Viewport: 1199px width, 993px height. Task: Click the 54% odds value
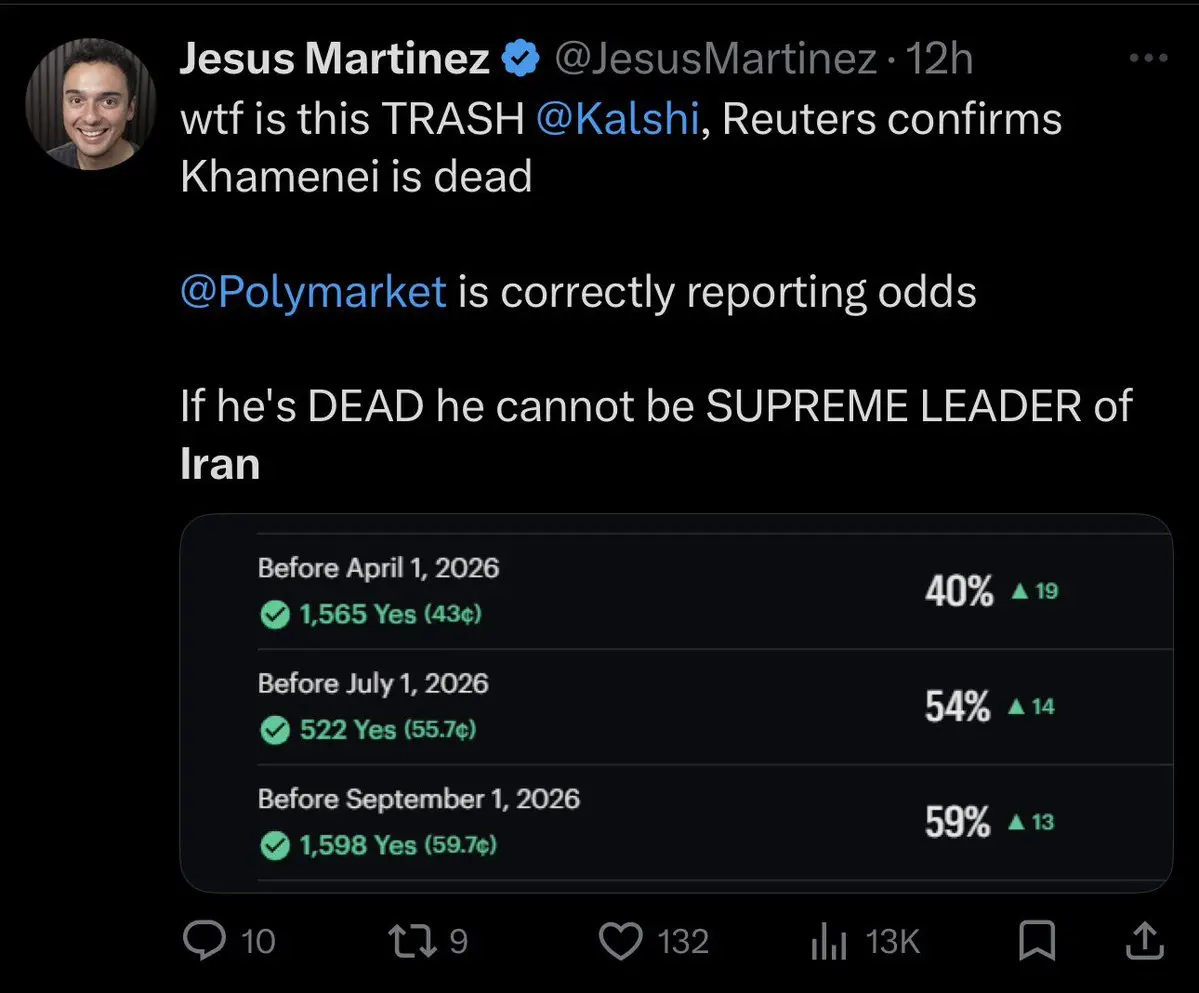(x=958, y=707)
